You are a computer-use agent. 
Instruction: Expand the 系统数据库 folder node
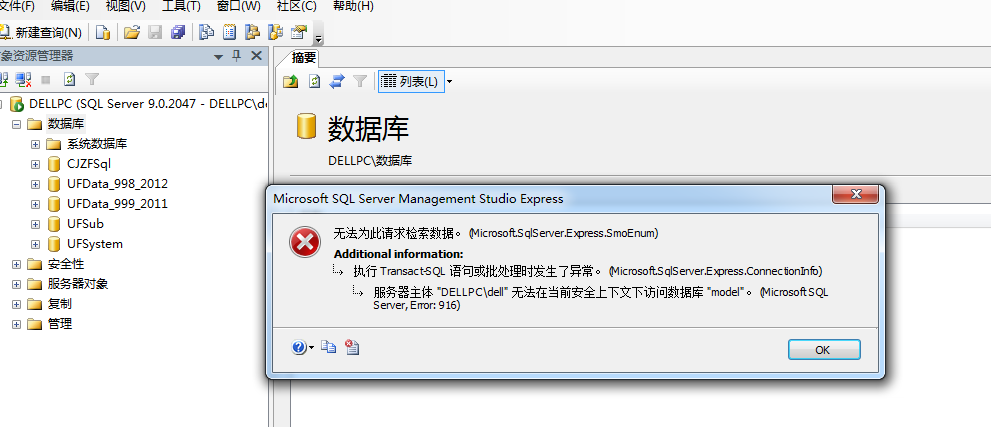[36, 144]
